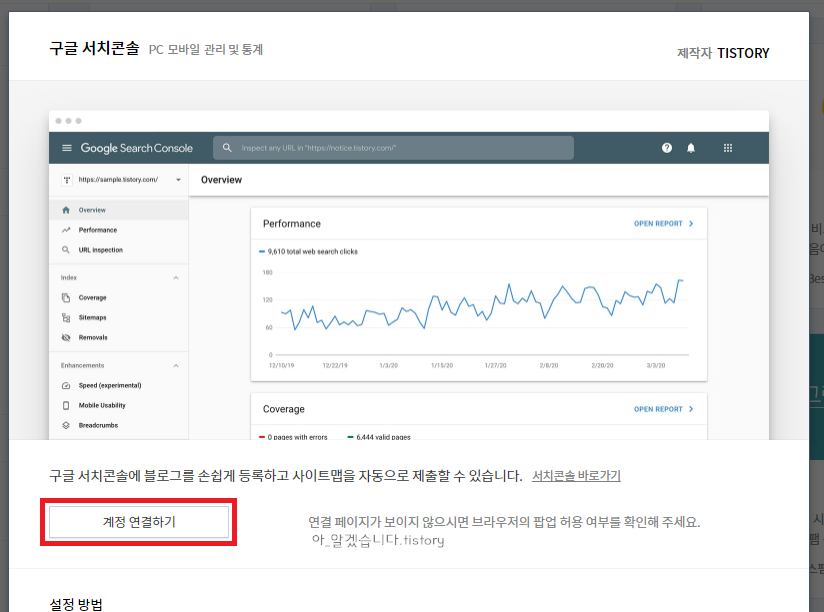Open the 서치콘솔 바로가기 link
The width and height of the screenshot is (824, 612).
point(576,476)
